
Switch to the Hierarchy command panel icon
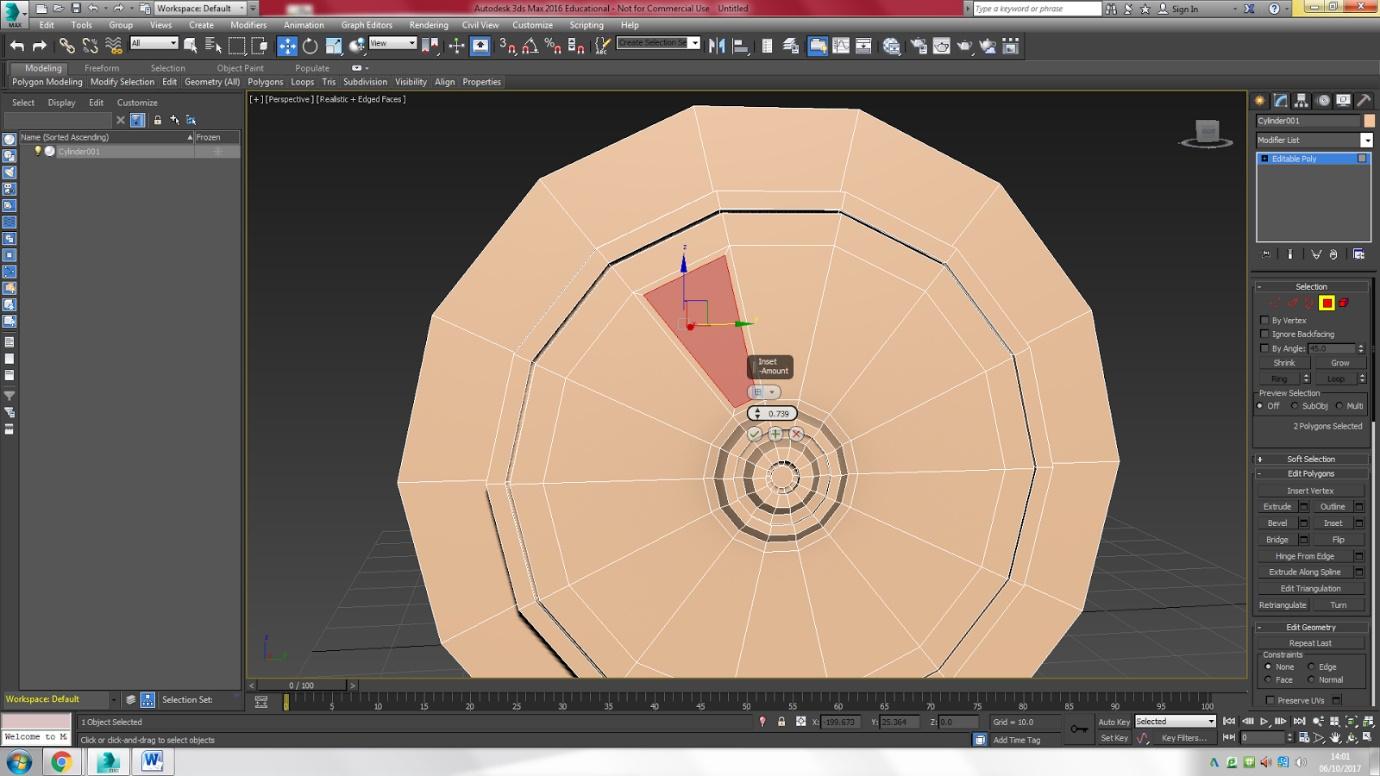click(x=1302, y=101)
